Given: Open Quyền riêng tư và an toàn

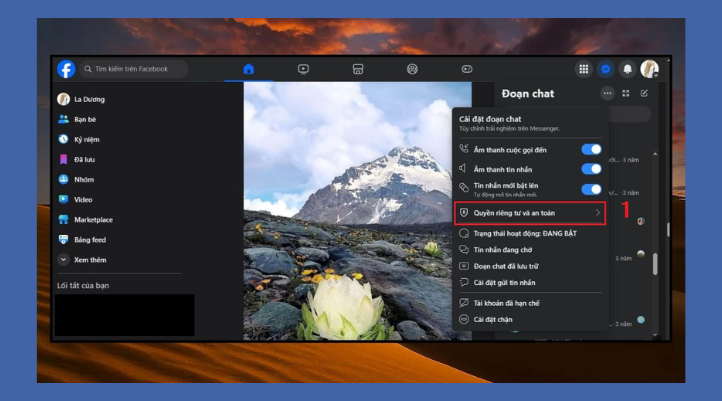Looking at the screenshot, I should 530,213.
